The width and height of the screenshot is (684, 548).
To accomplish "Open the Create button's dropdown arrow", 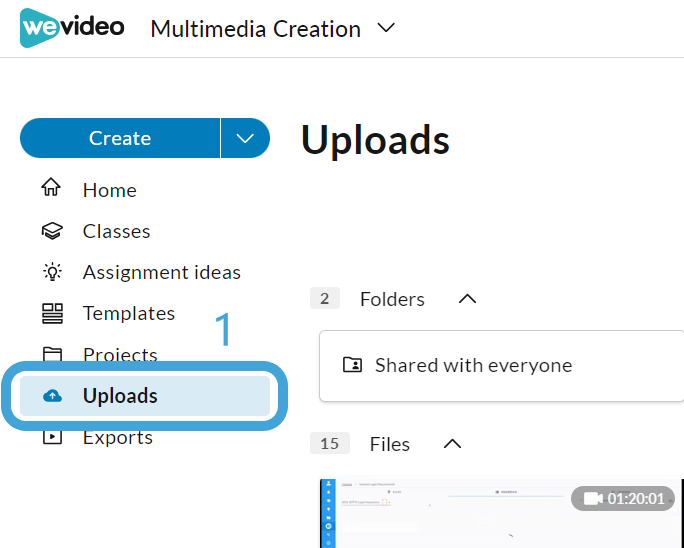I will coord(245,138).
